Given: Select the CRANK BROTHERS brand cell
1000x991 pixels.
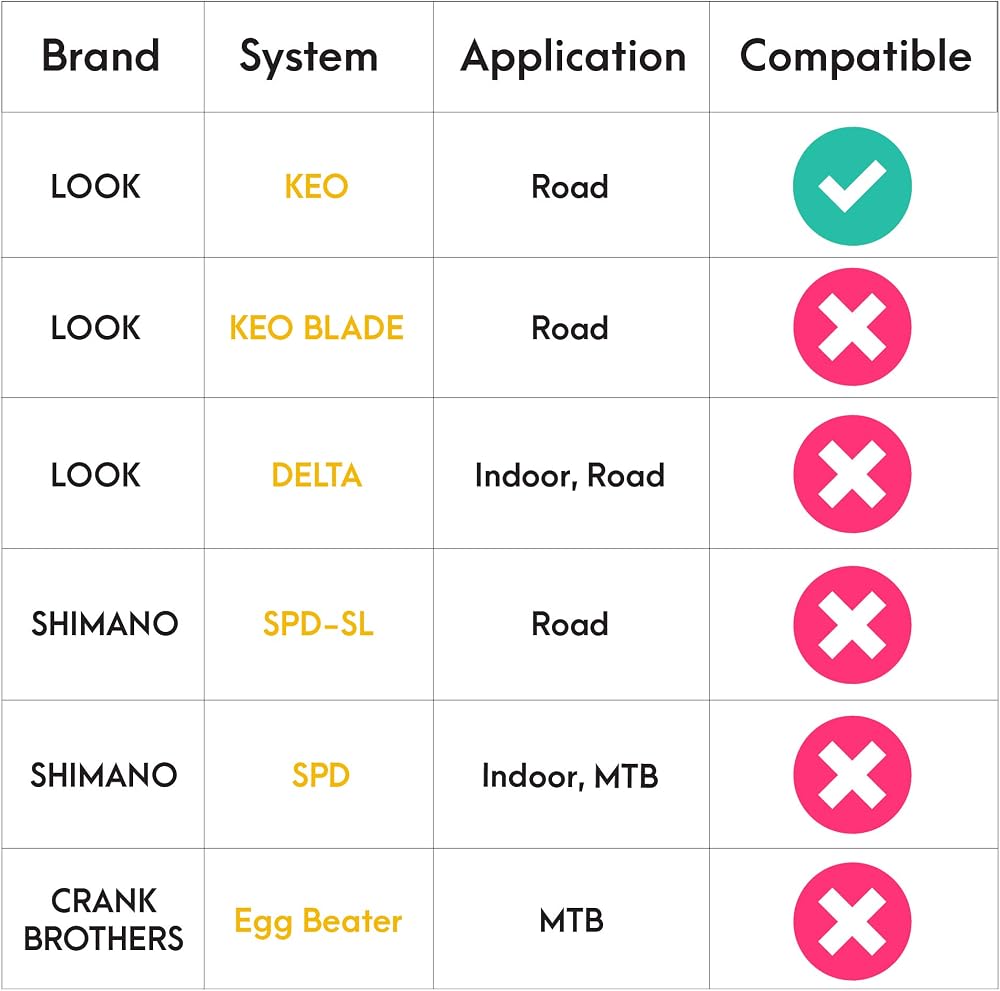Looking at the screenshot, I should click(x=103, y=920).
